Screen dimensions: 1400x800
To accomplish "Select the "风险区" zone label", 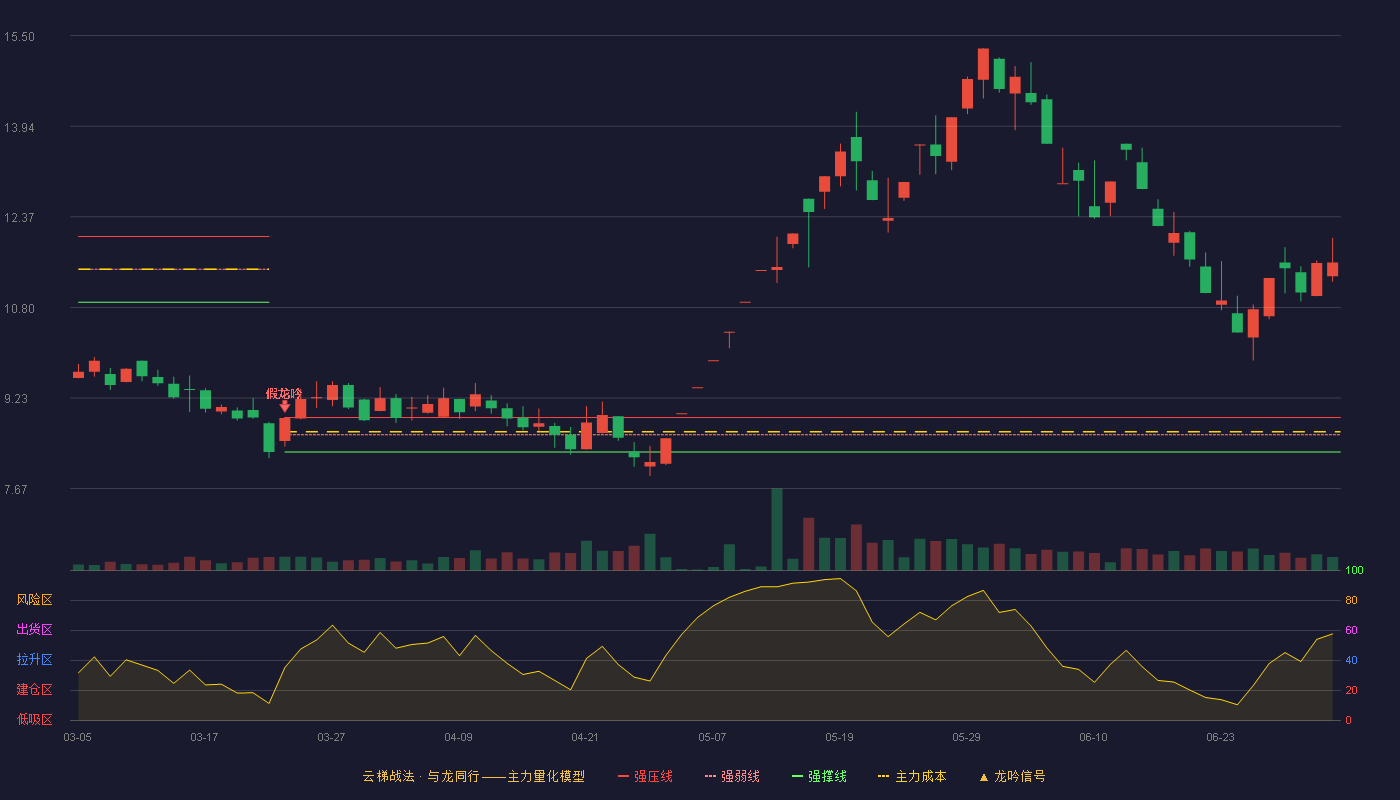I will (x=34, y=600).
